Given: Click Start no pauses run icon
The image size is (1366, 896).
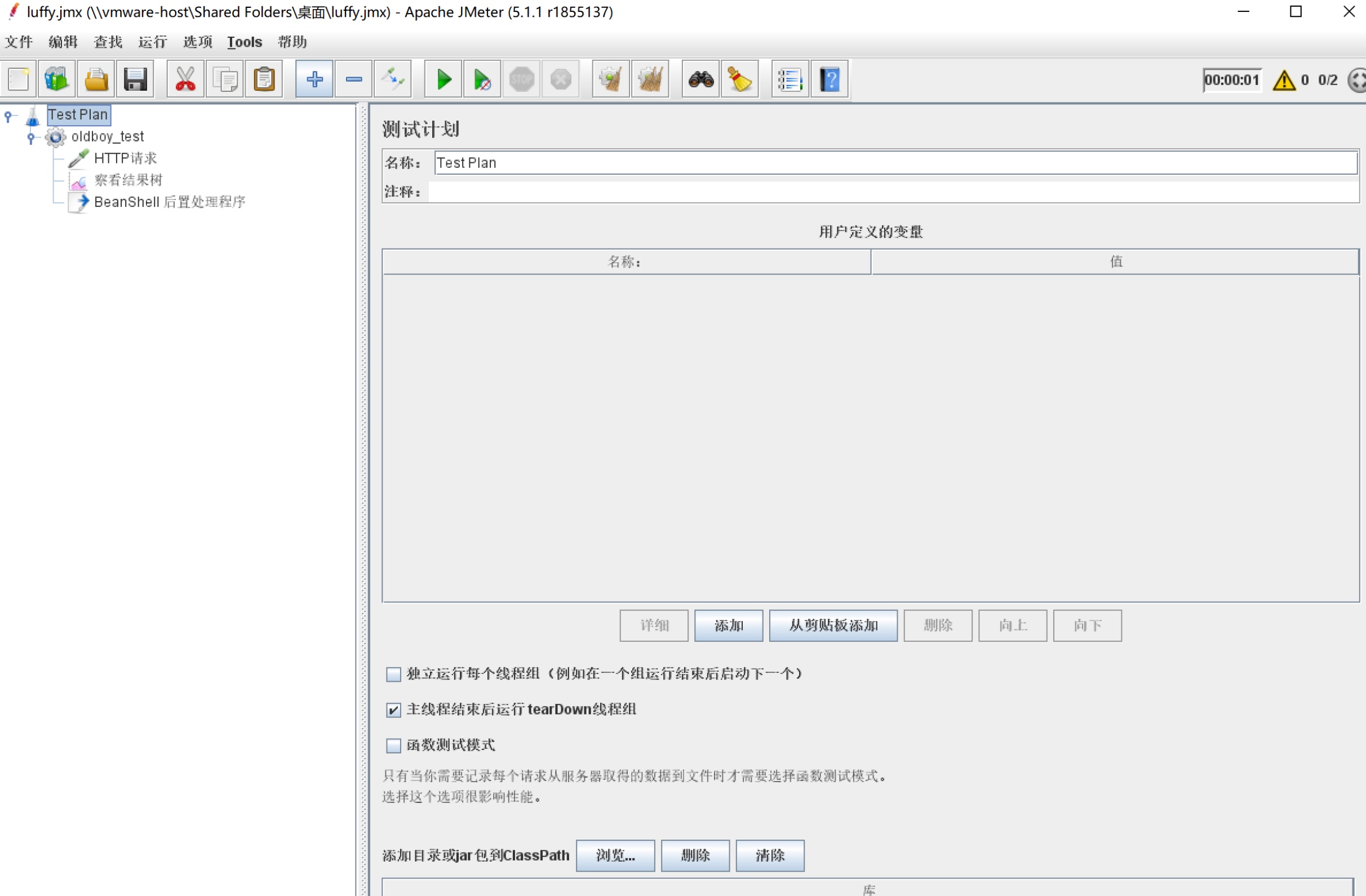Looking at the screenshot, I should point(482,79).
